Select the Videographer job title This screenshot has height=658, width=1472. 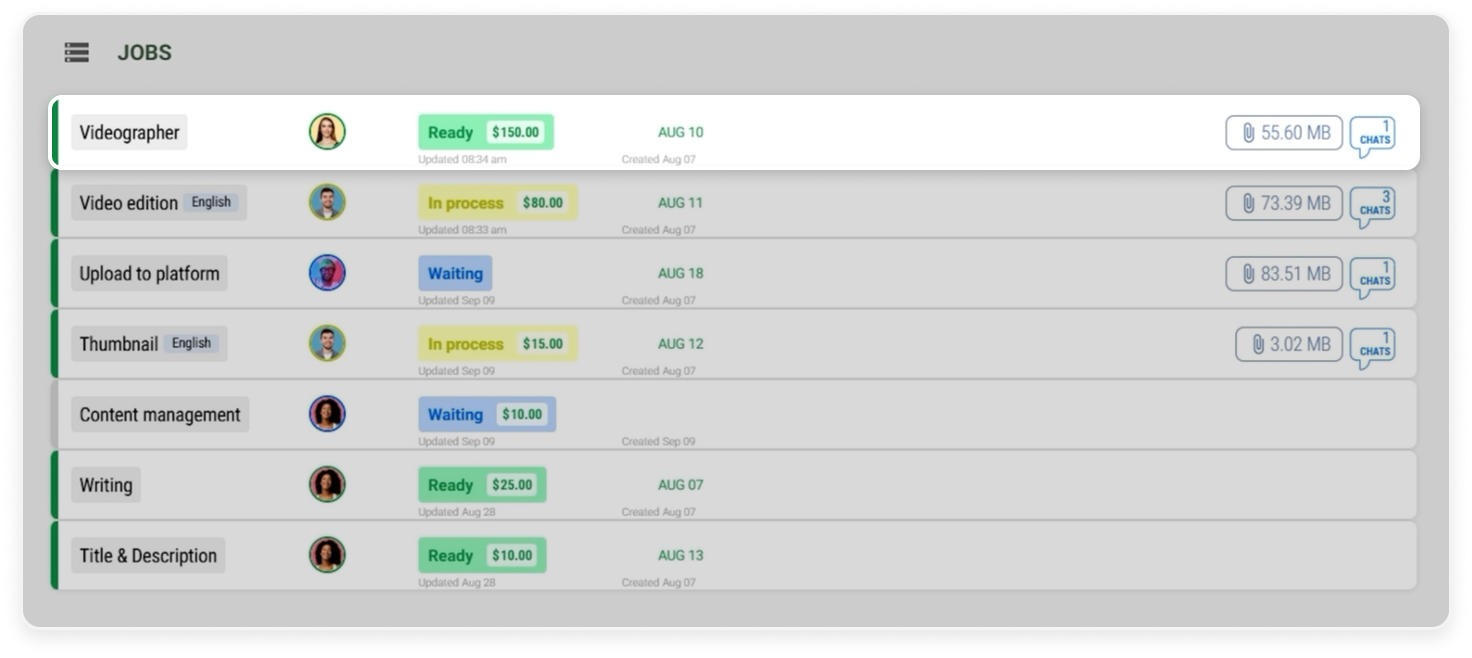pos(129,132)
